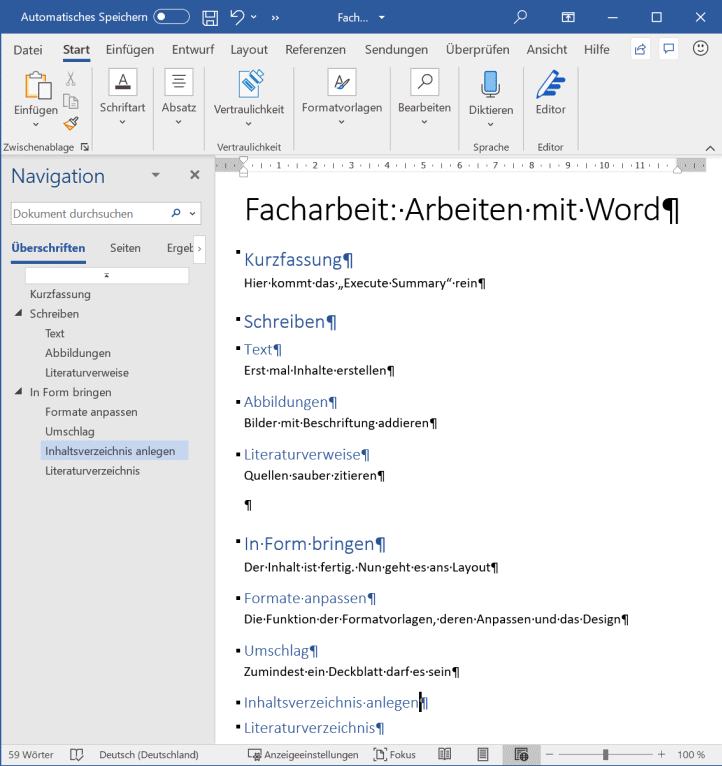
Task: Open the Bearbeiten search group
Action: point(424,98)
